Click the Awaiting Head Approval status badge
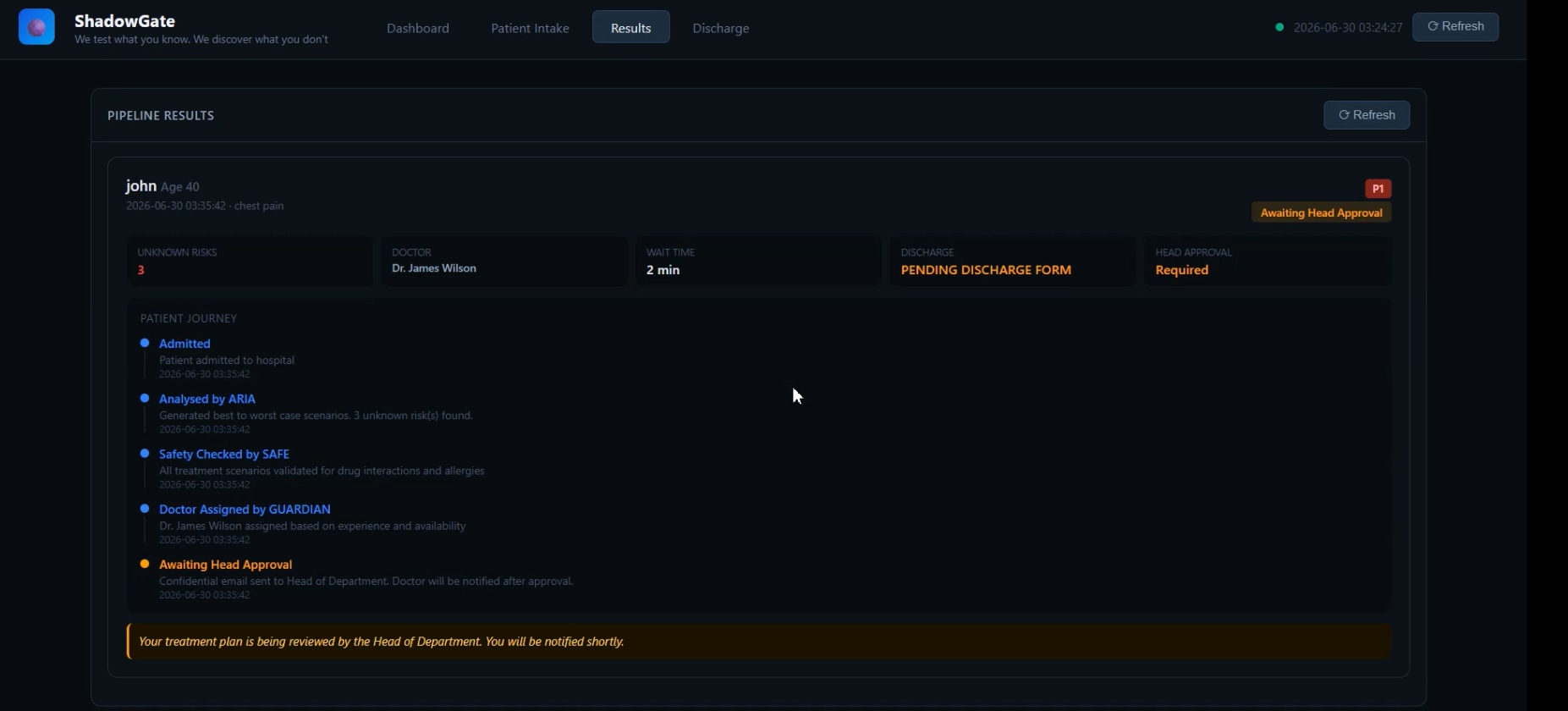Viewport: 1568px width, 711px height. (x=1321, y=212)
